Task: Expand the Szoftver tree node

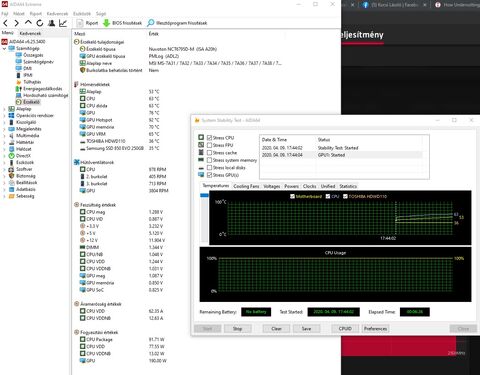Action: (x=4, y=169)
